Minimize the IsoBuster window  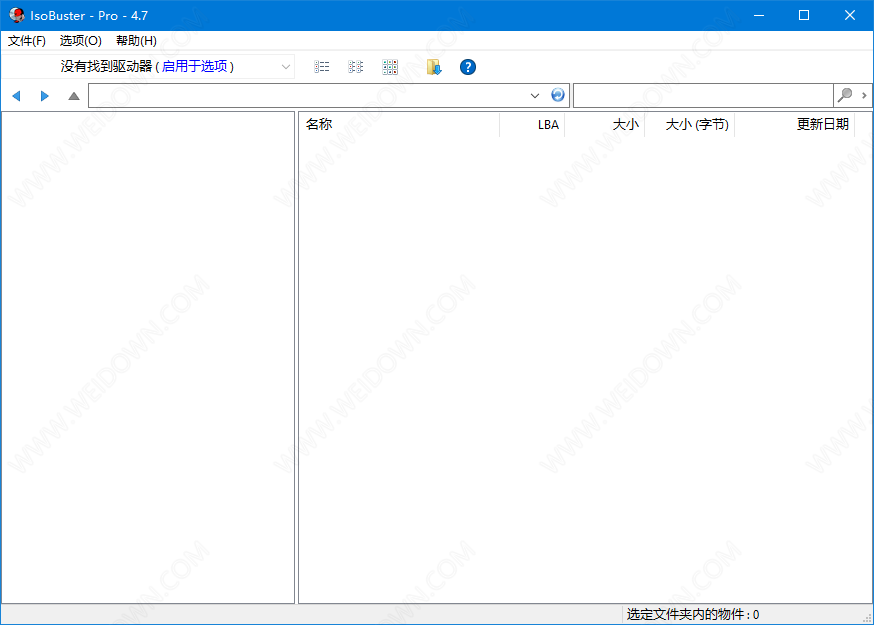coord(759,15)
